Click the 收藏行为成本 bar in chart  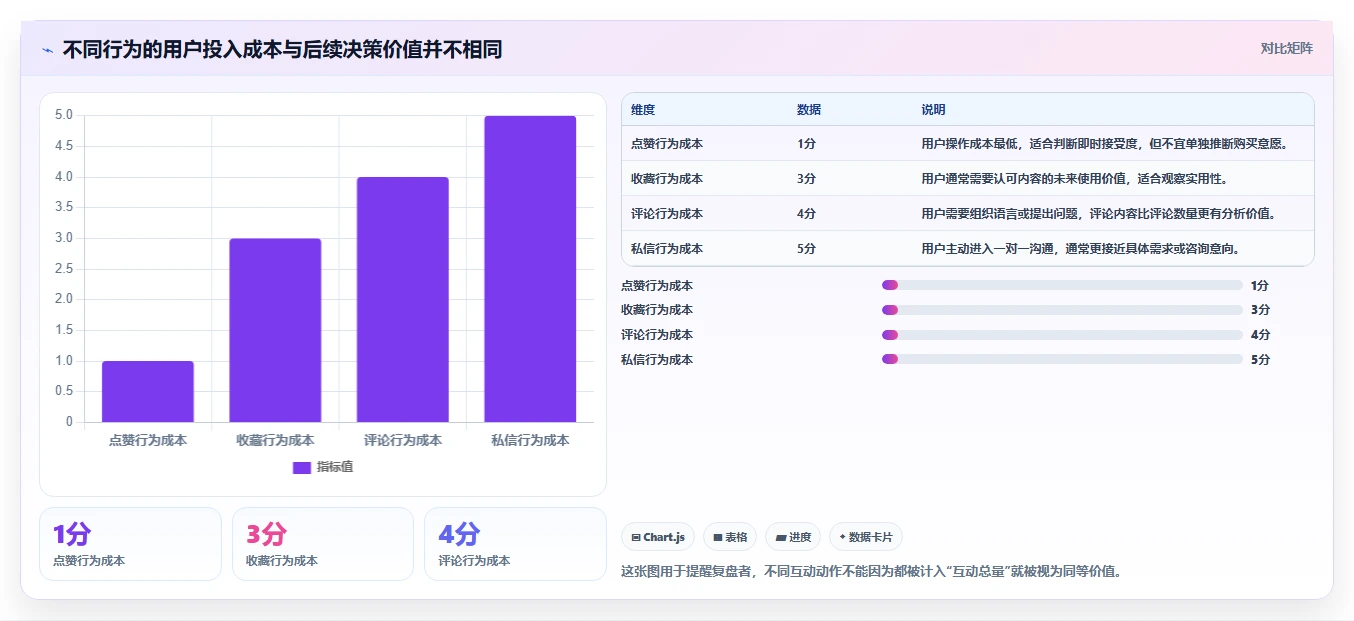275,330
